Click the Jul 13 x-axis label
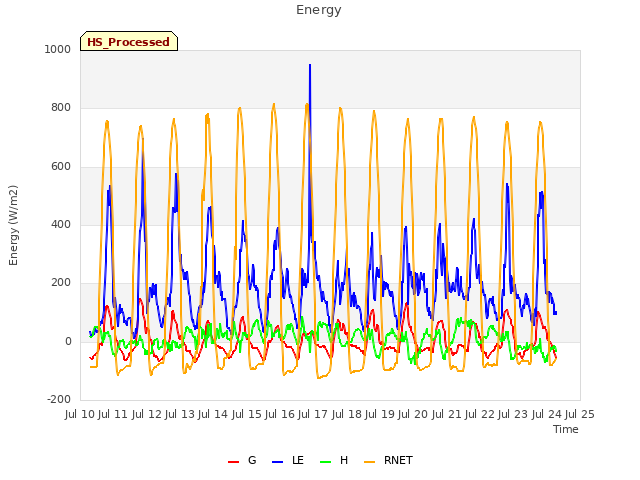Viewport: 640px width, 480px height. [x=180, y=414]
